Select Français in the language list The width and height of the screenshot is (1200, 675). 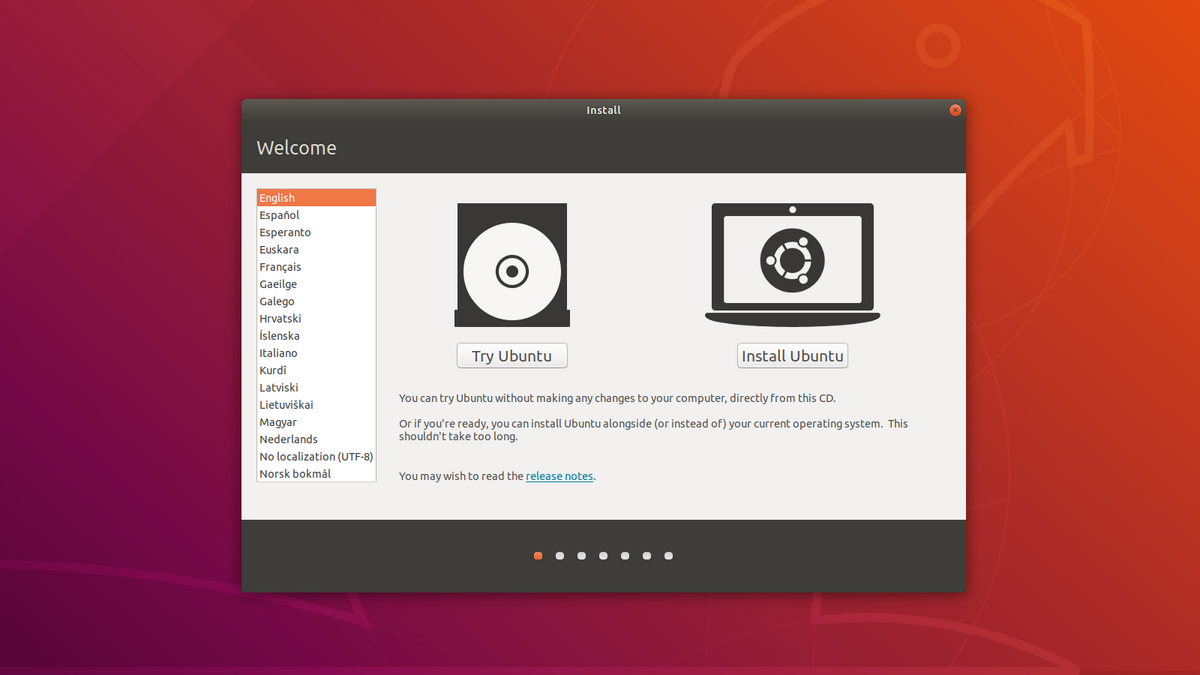point(316,267)
